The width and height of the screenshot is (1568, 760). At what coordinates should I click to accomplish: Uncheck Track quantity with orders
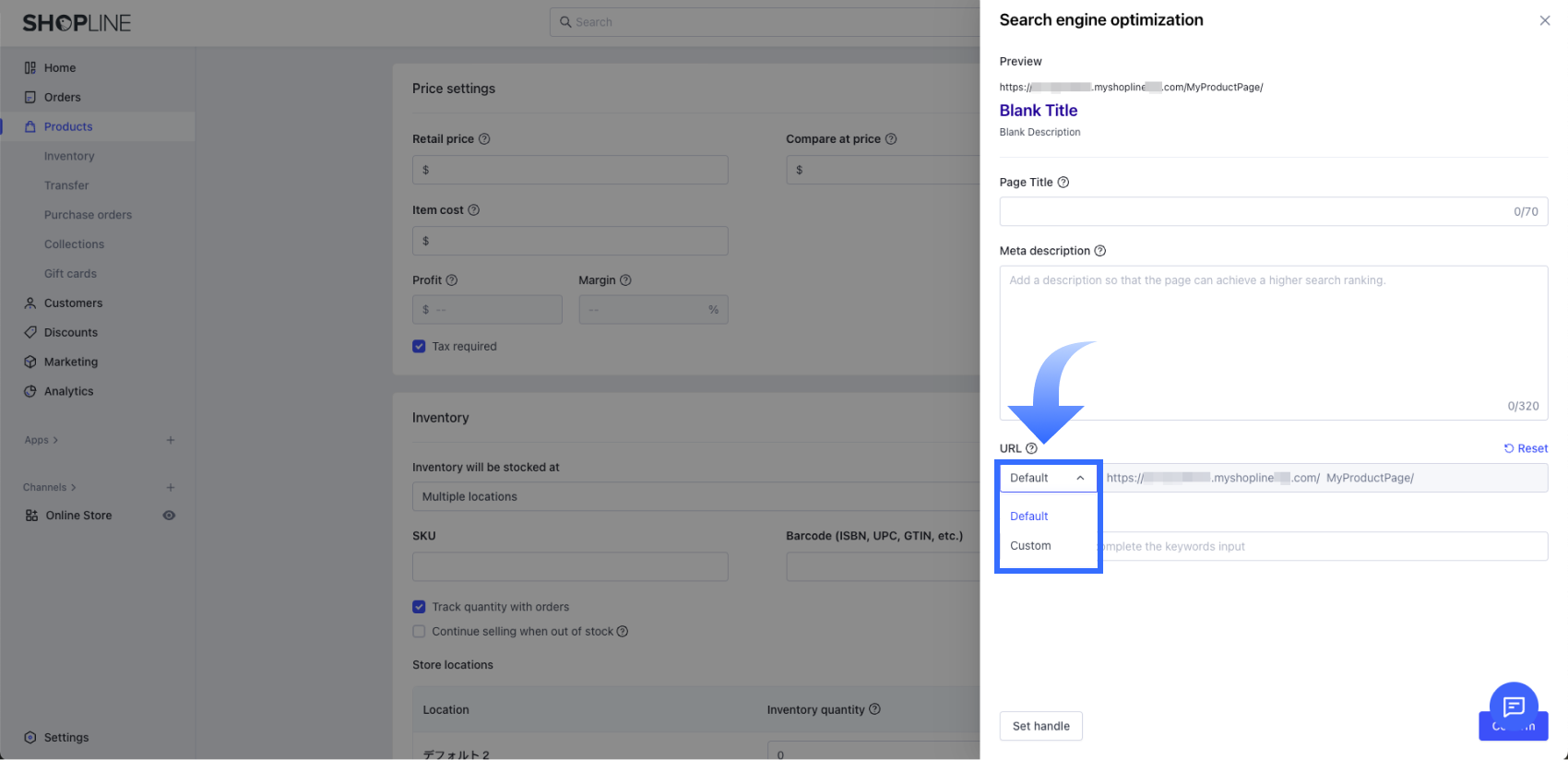[x=419, y=607]
